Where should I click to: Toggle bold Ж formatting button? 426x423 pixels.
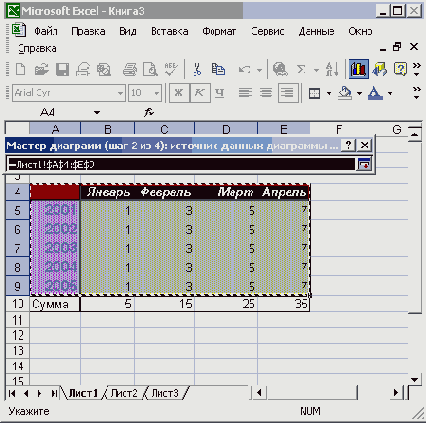[179, 93]
